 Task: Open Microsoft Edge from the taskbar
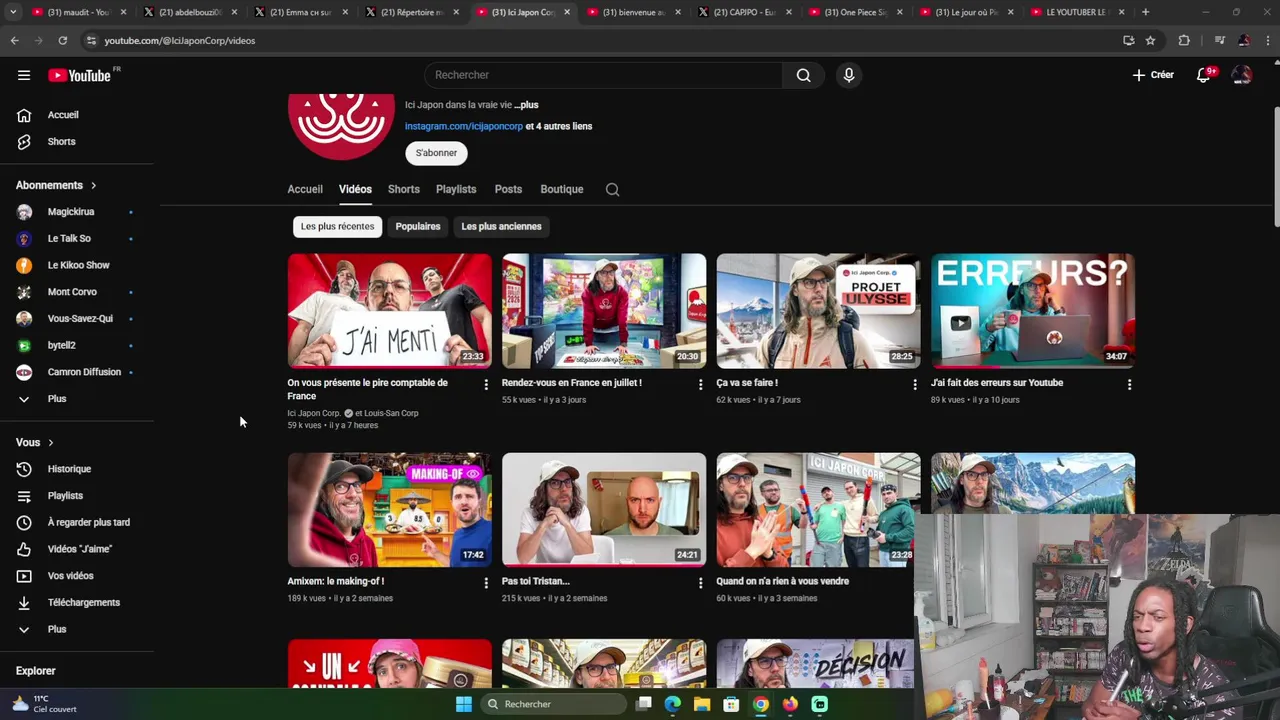pyautogui.click(x=673, y=704)
